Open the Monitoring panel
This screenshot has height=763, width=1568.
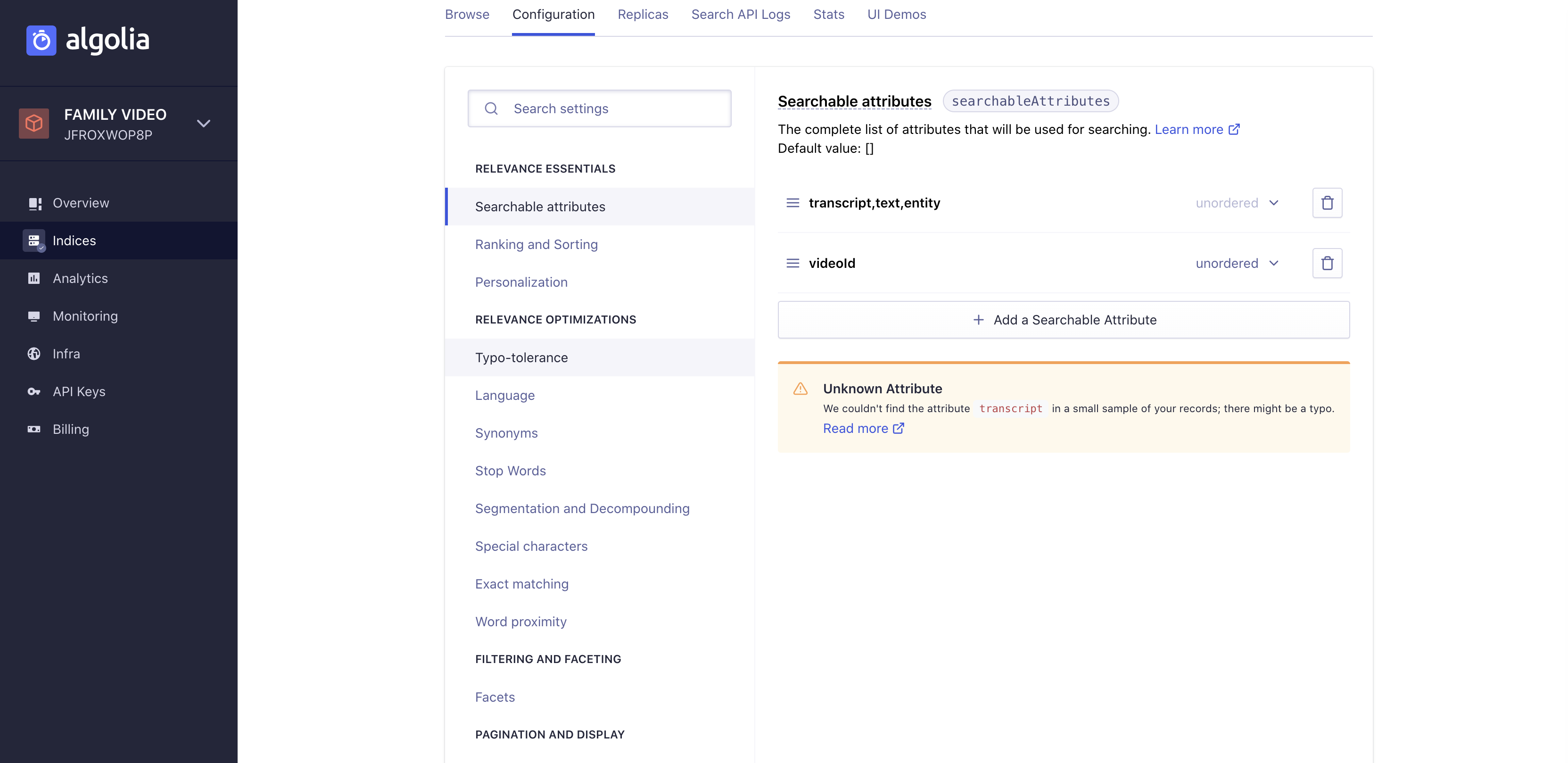tap(85, 316)
